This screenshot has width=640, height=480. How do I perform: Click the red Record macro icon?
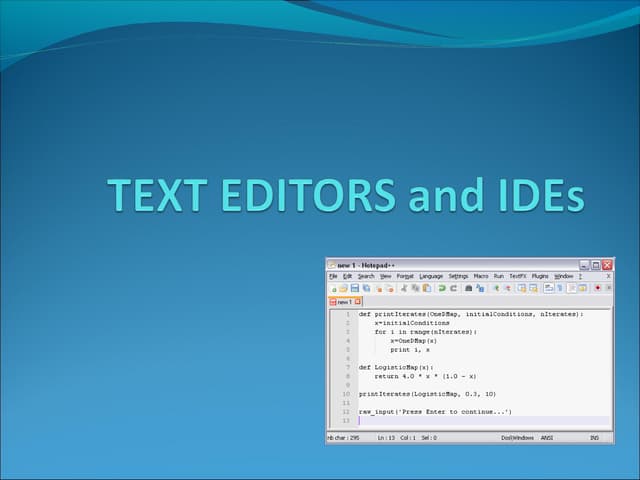pos(597,288)
